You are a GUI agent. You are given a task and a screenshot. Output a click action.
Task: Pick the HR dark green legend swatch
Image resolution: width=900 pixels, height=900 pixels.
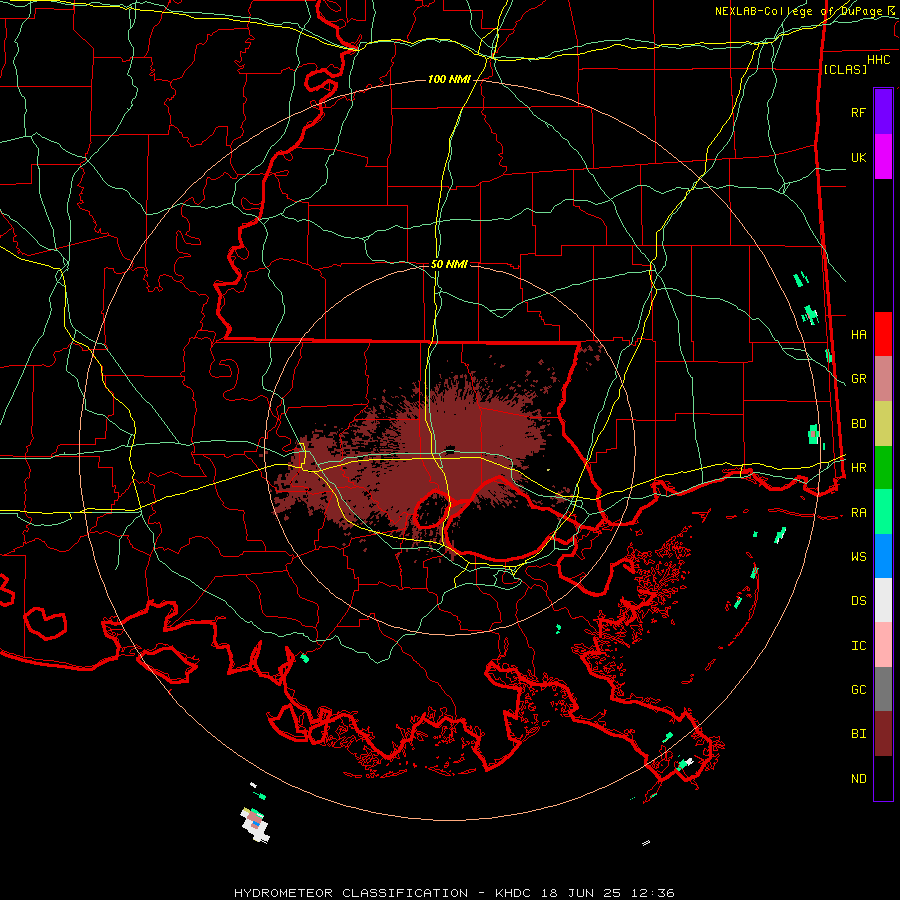[883, 468]
